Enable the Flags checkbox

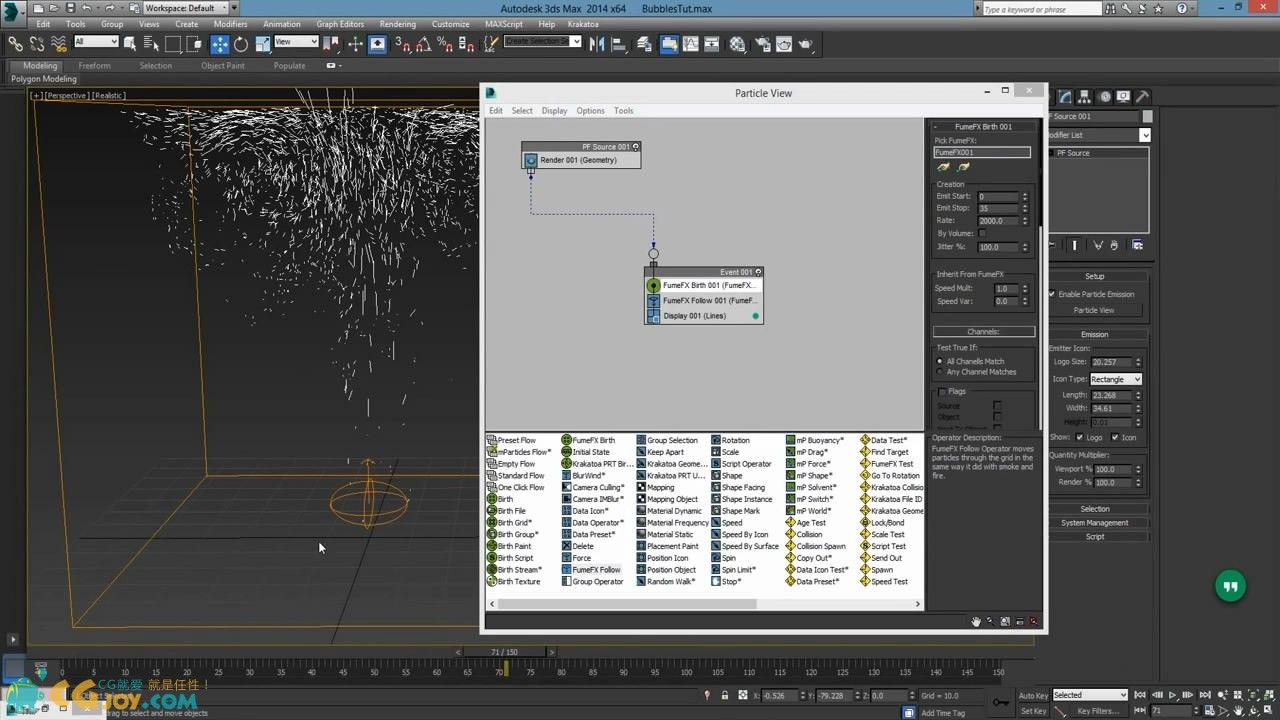(x=942, y=392)
